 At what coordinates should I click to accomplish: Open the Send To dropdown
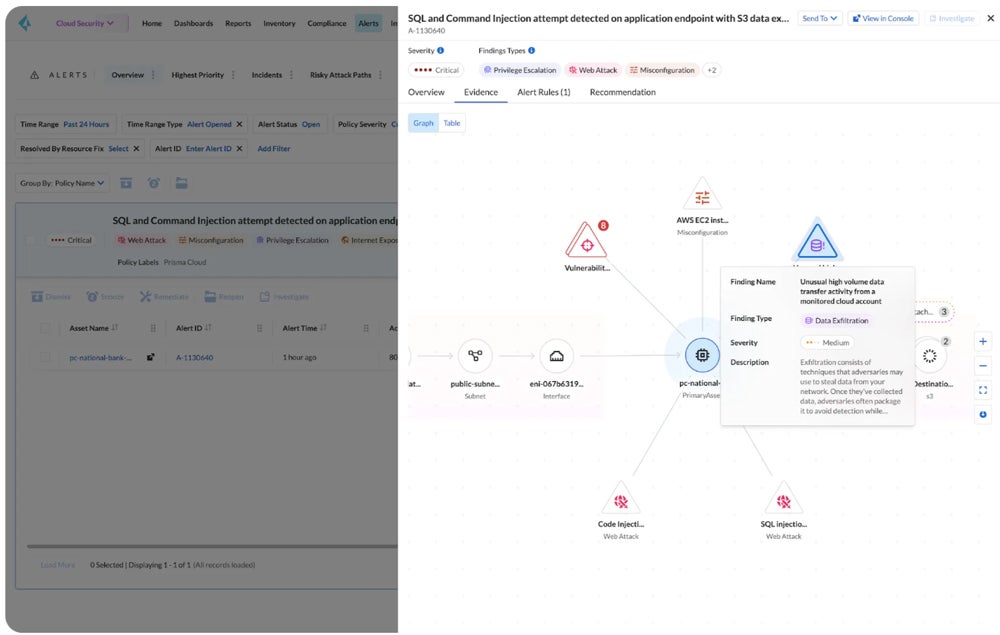pos(820,18)
